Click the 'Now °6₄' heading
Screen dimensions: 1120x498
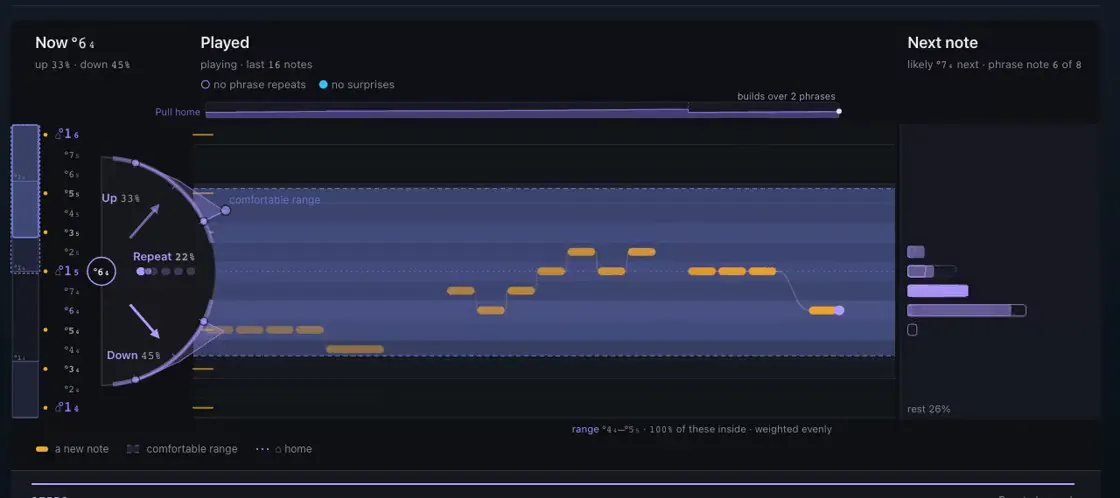pyautogui.click(x=65, y=43)
